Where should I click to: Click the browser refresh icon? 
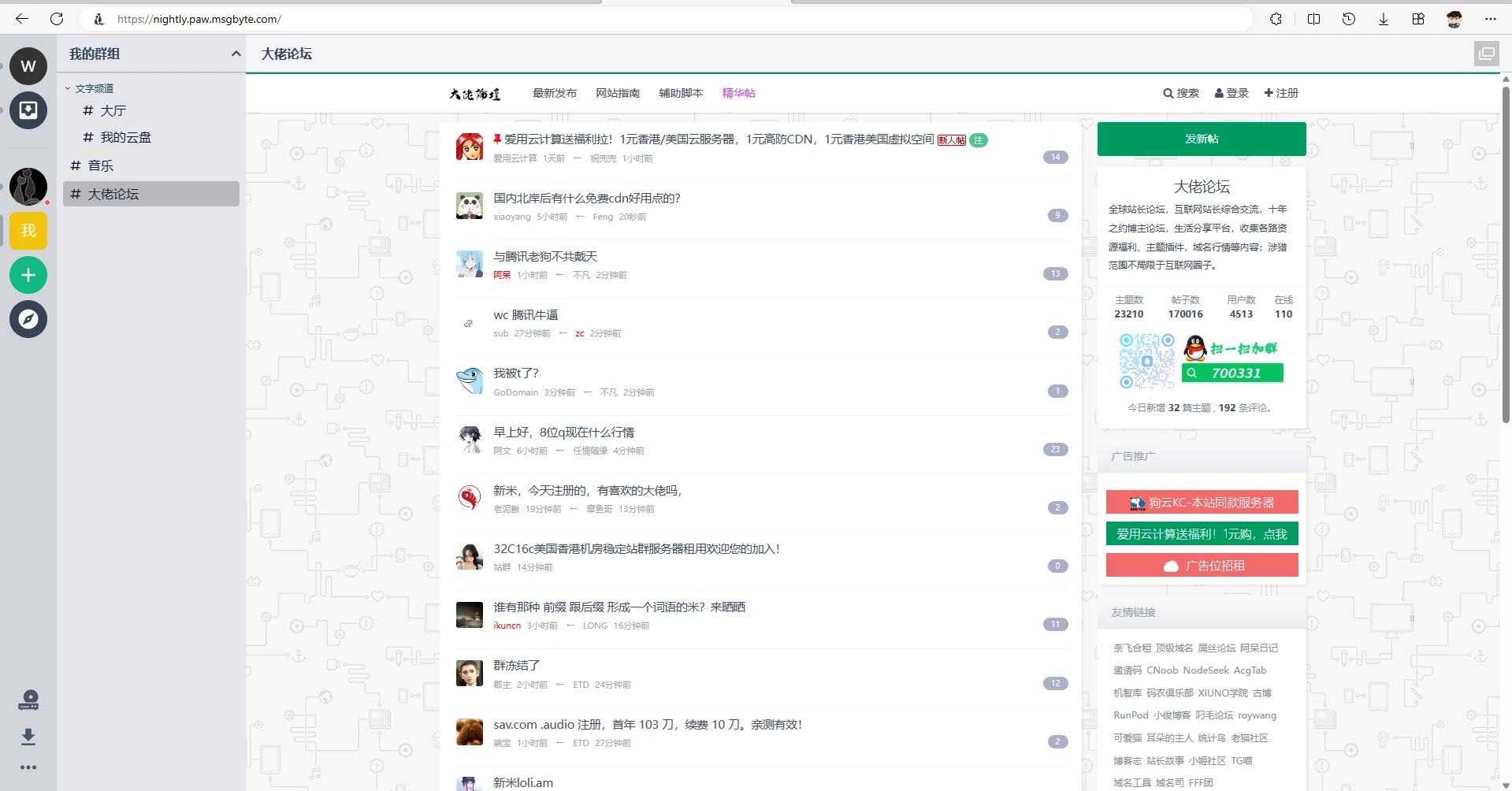[x=57, y=19]
